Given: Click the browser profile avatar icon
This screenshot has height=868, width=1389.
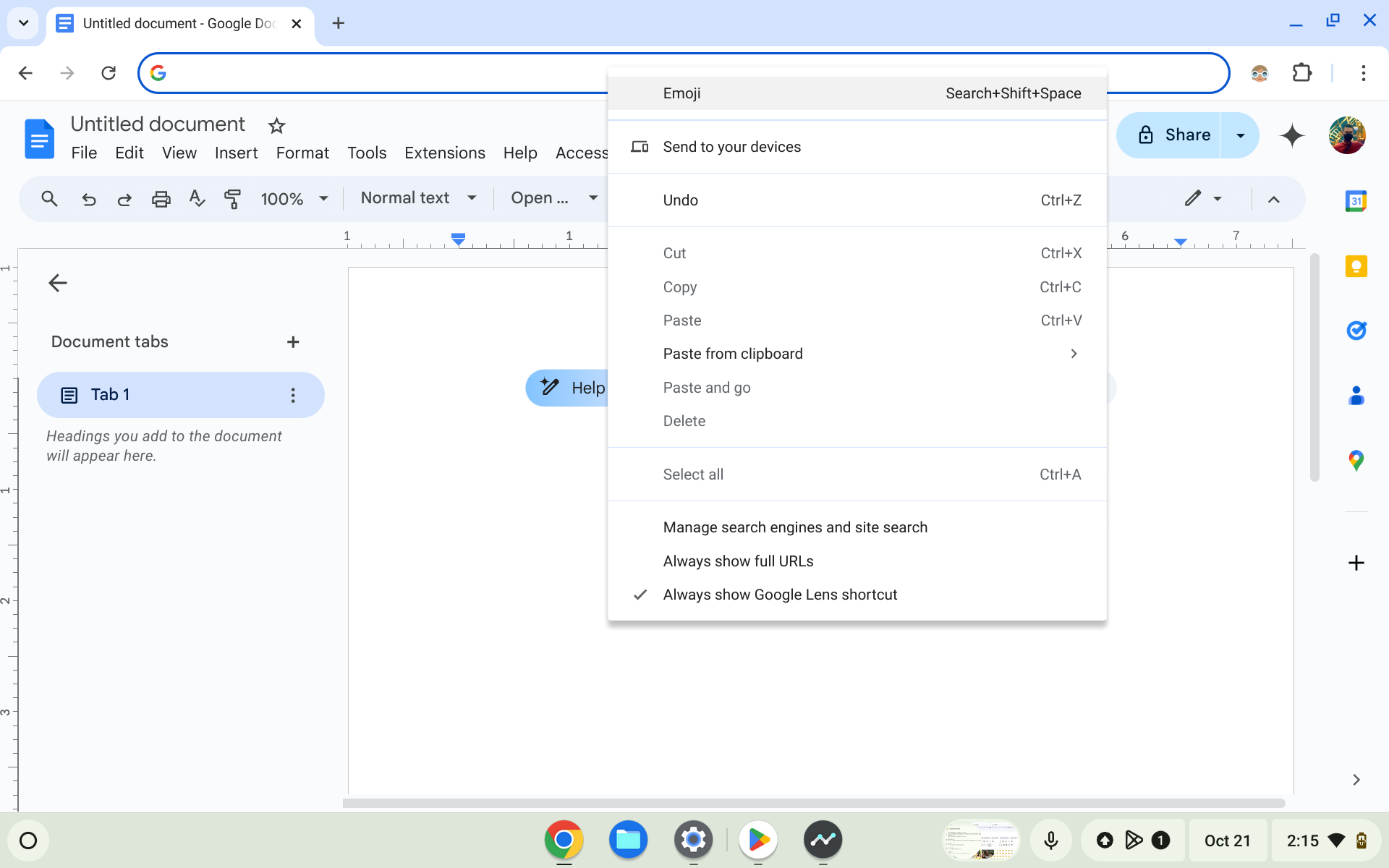Looking at the screenshot, I should [1260, 72].
